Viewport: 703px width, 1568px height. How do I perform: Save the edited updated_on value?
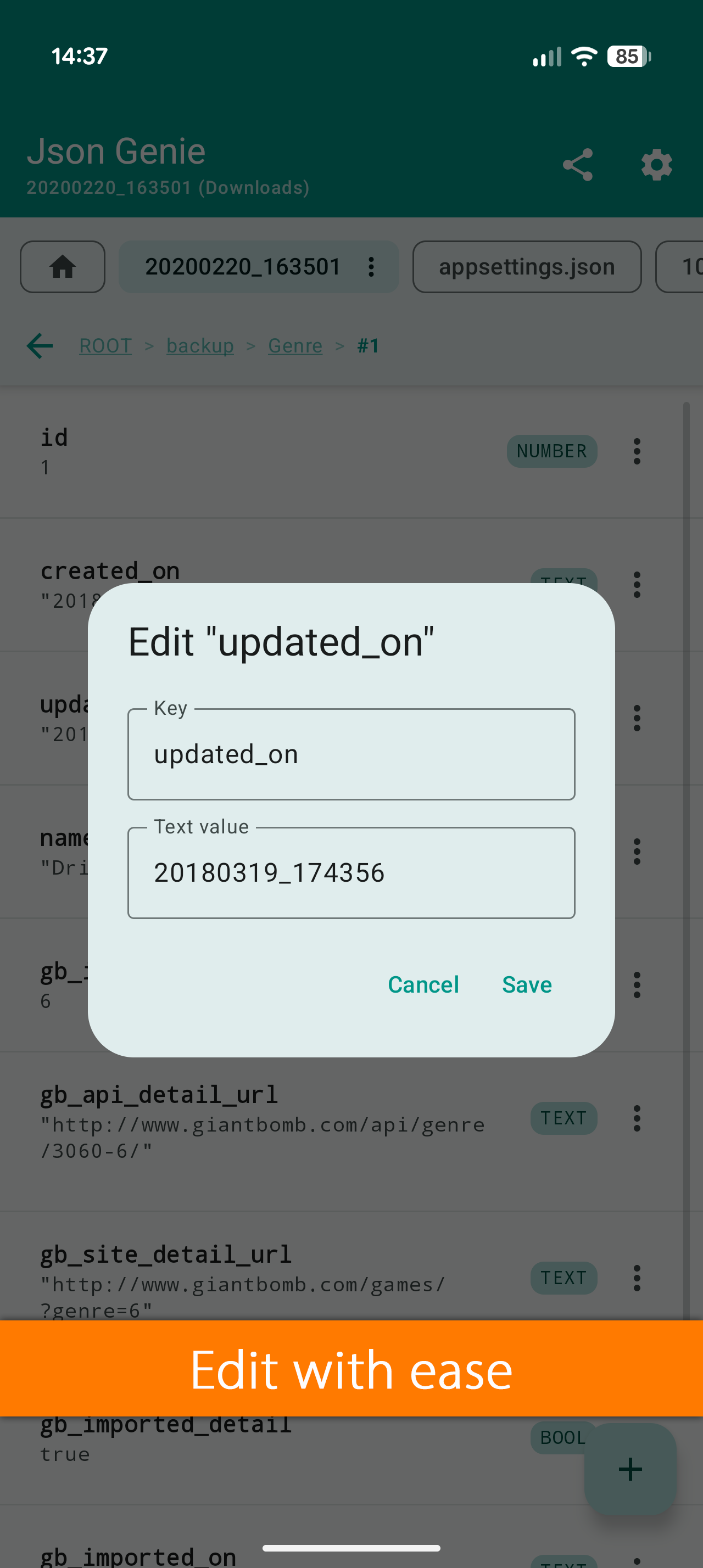(x=527, y=984)
